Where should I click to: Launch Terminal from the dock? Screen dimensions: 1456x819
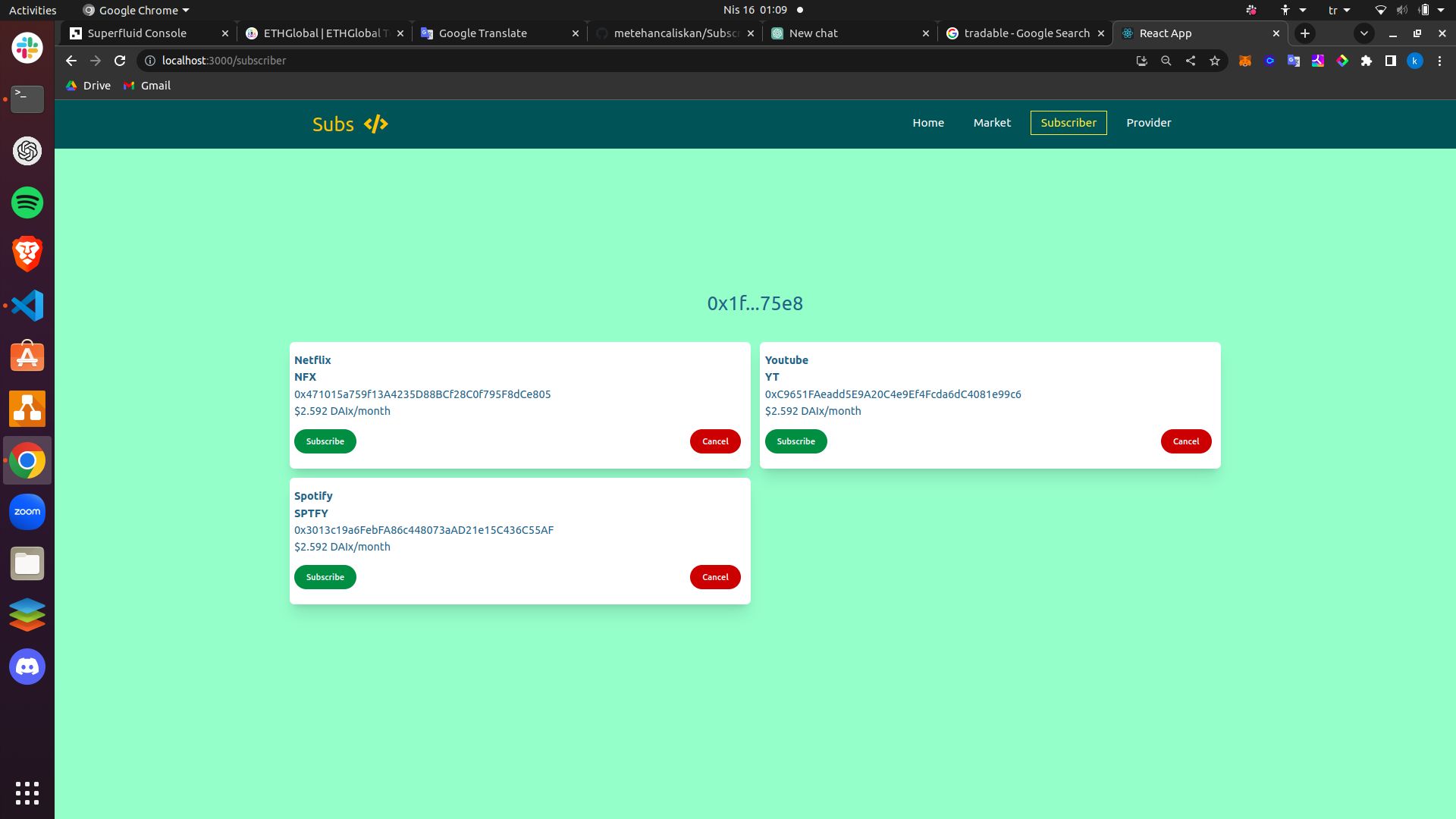click(27, 99)
